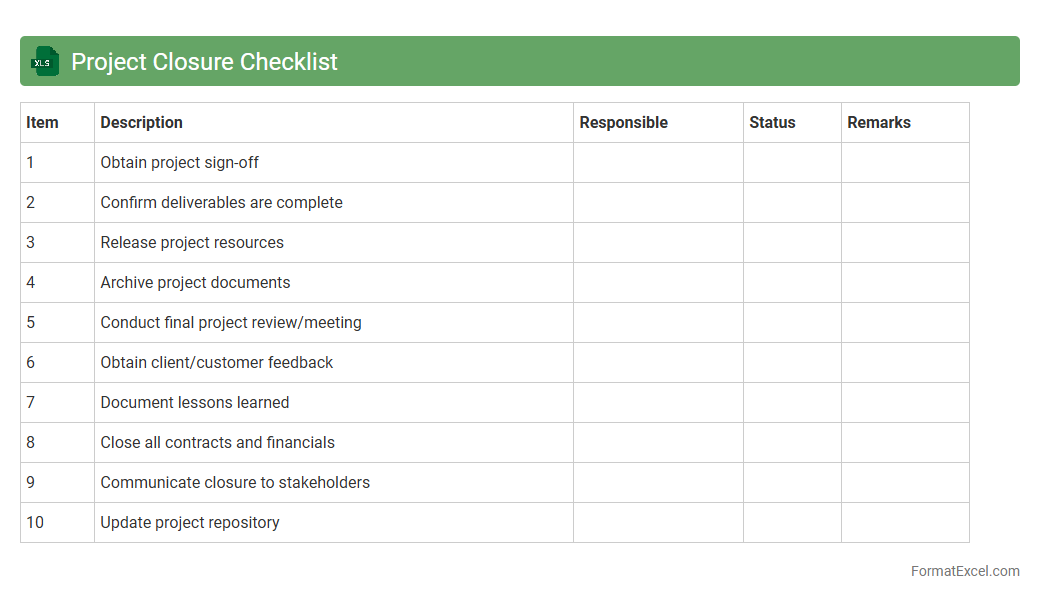Open the FormatExcel.com link
Screen dimensions: 1040x600
(964, 571)
